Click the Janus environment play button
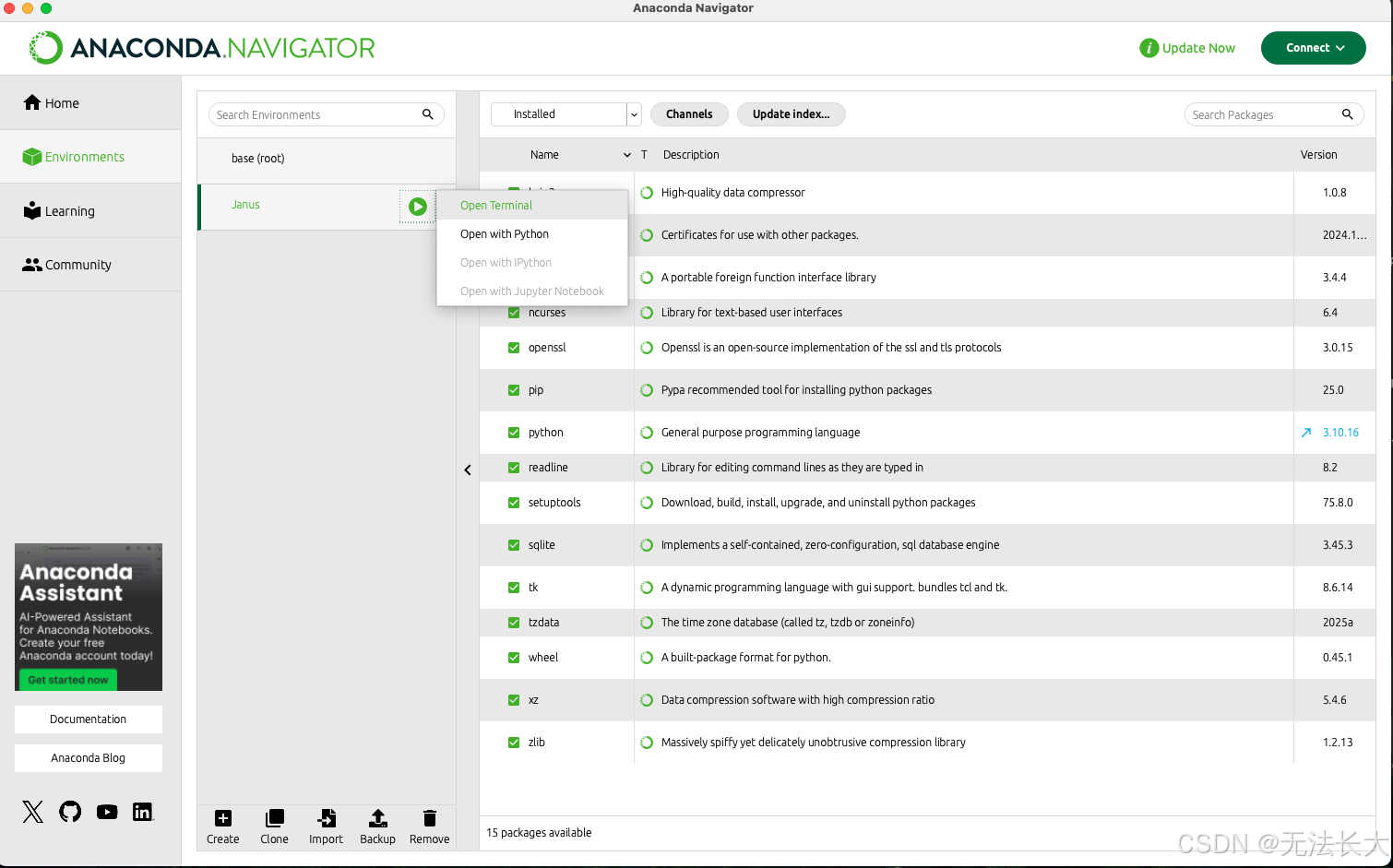1393x868 pixels. click(418, 207)
